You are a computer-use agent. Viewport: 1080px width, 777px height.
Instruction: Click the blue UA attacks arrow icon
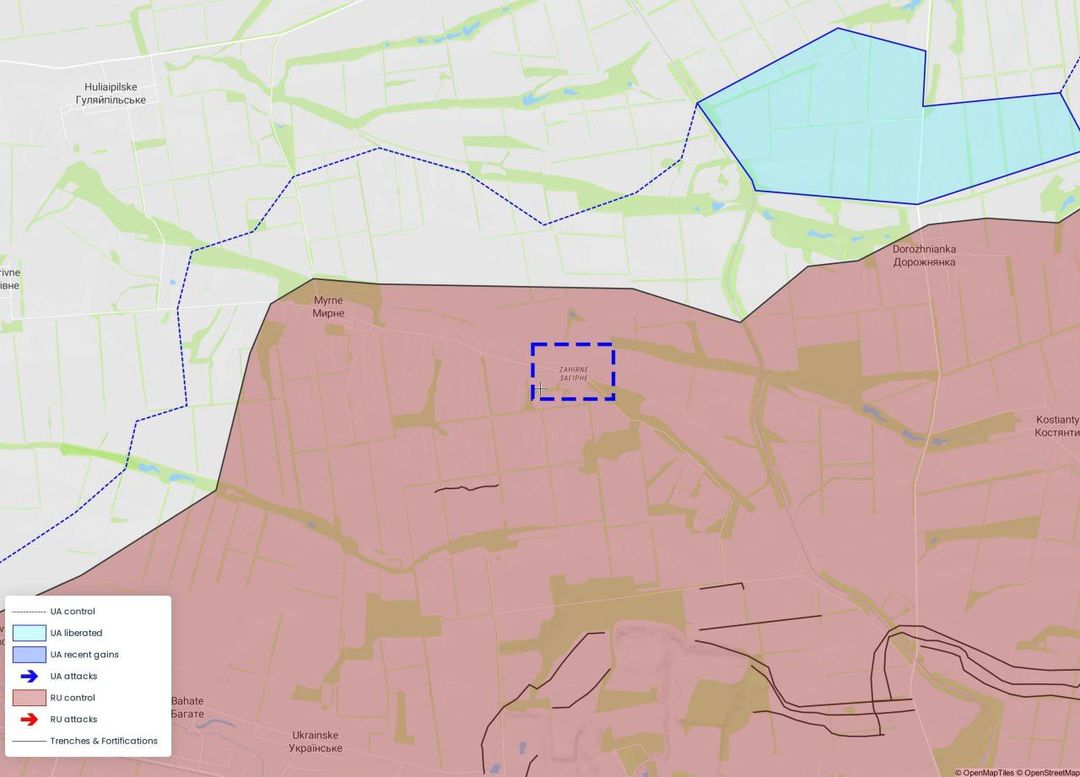pyautogui.click(x=30, y=676)
